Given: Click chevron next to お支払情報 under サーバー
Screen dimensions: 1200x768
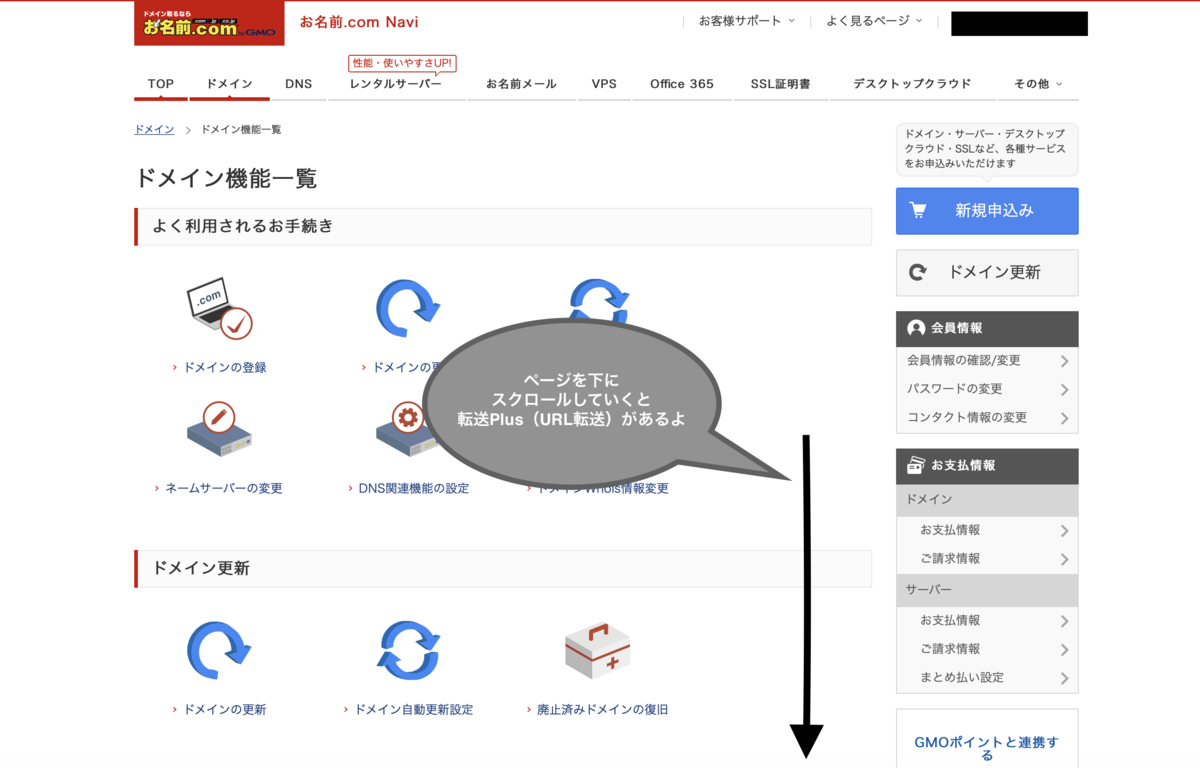Looking at the screenshot, I should 1064,622.
